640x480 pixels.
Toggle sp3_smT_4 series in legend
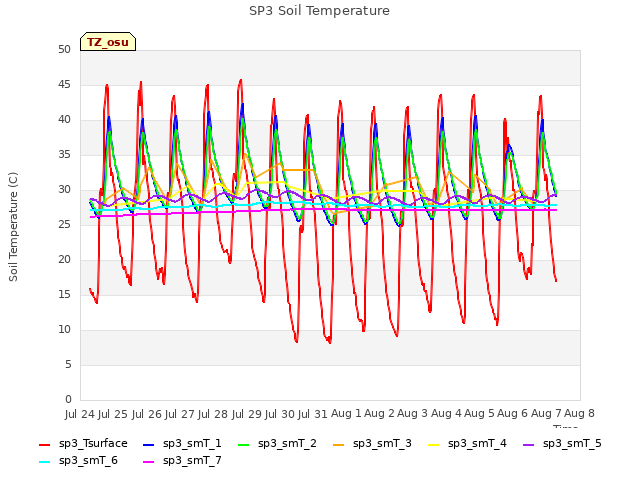pos(467,444)
